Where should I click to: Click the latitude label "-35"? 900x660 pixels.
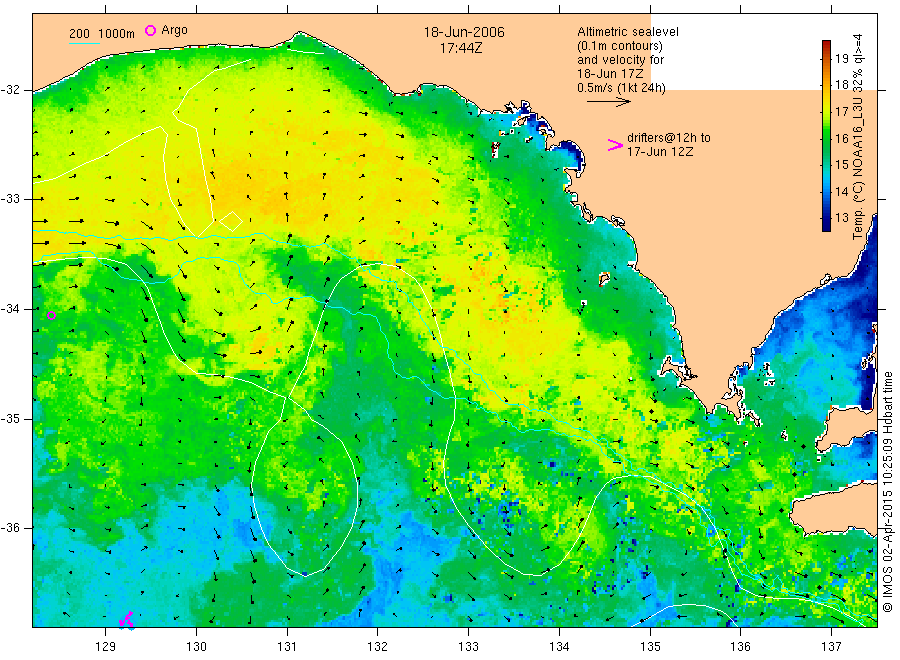pyautogui.click(x=10, y=418)
